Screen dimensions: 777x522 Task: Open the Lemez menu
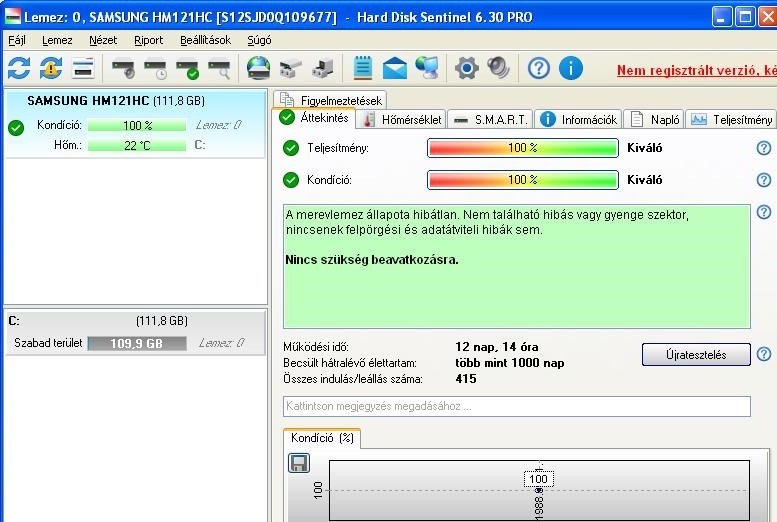coord(57,40)
